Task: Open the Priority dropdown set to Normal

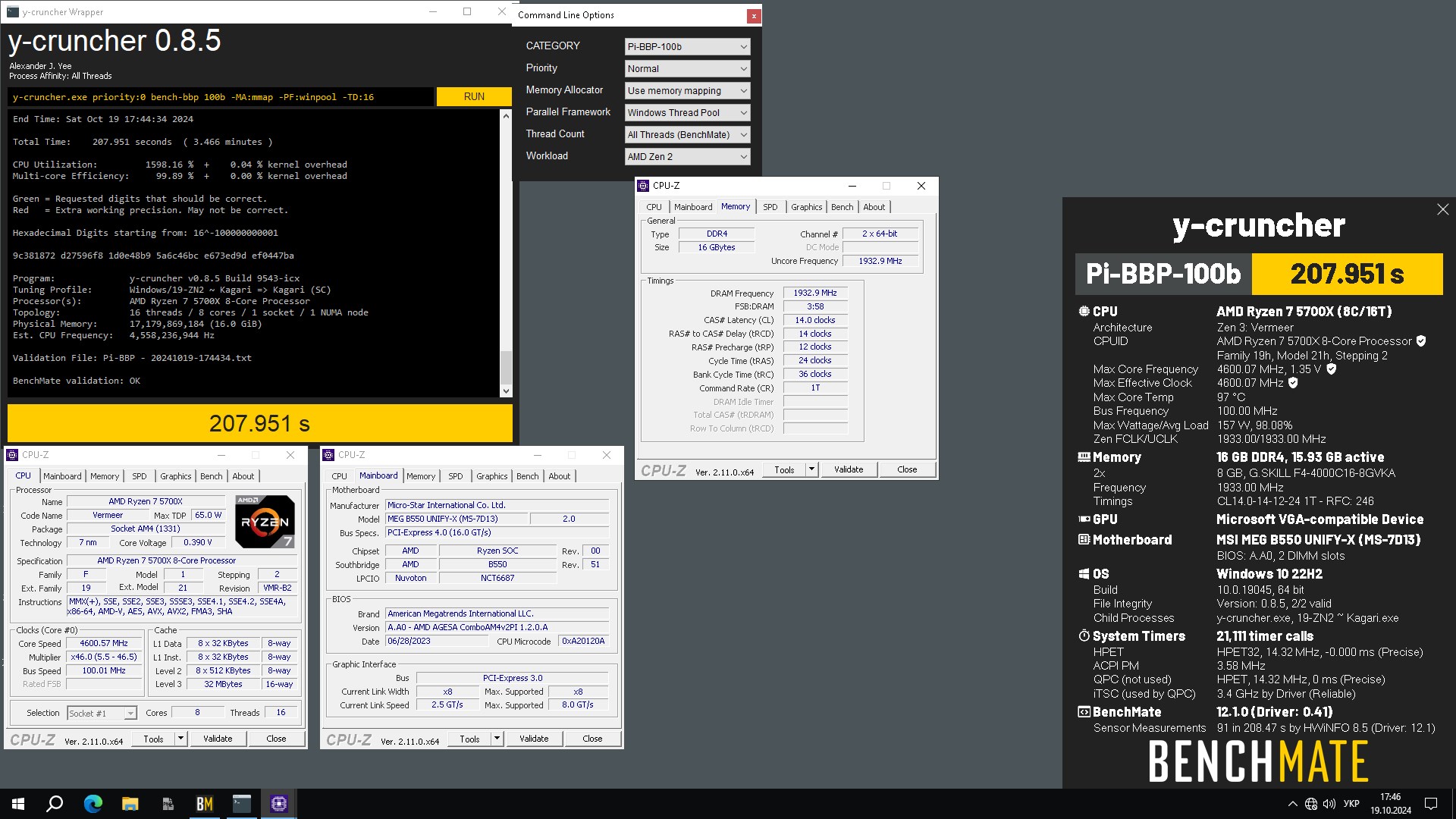Action: pos(687,69)
